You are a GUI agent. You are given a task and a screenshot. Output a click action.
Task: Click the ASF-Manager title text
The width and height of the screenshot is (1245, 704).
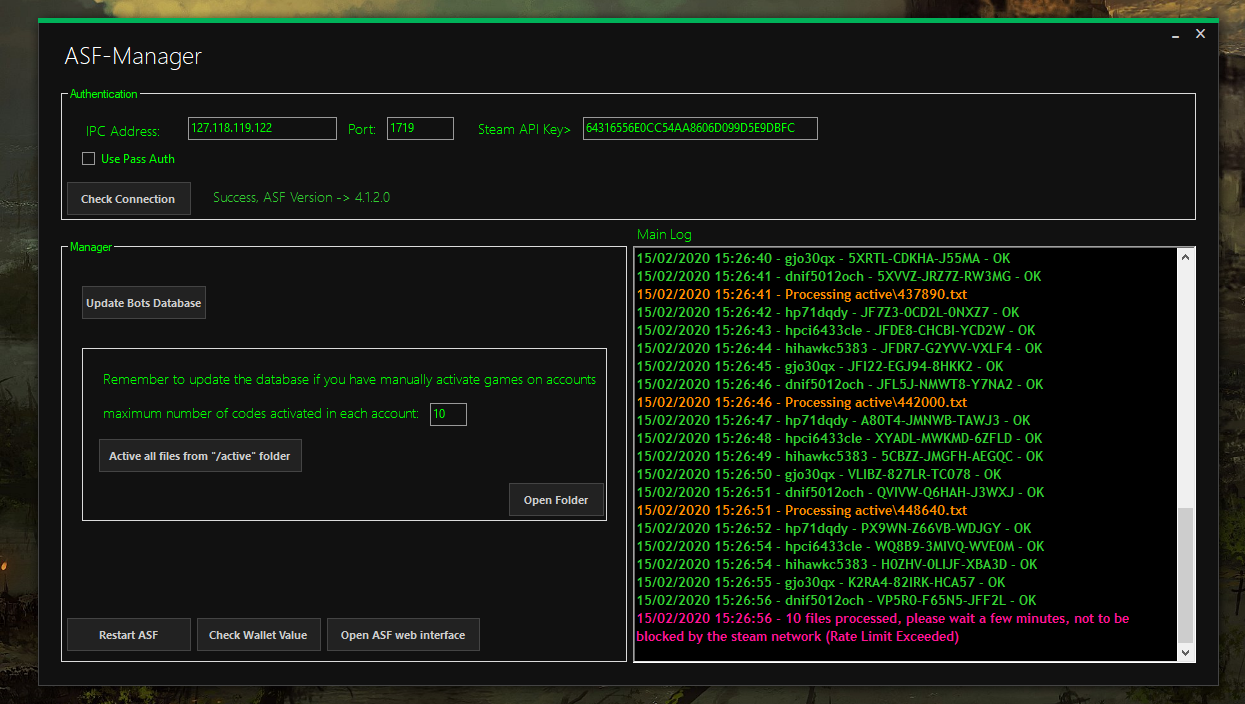(133, 56)
